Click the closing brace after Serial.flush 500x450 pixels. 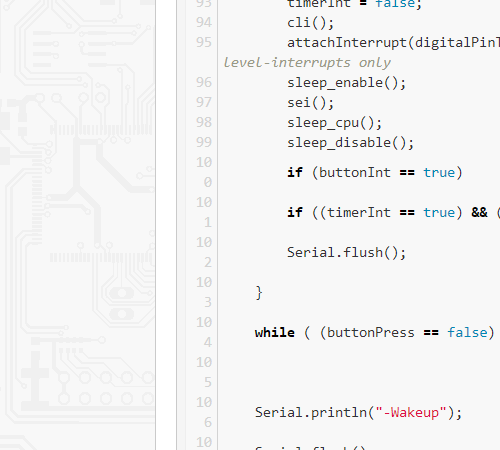[x=259, y=293]
